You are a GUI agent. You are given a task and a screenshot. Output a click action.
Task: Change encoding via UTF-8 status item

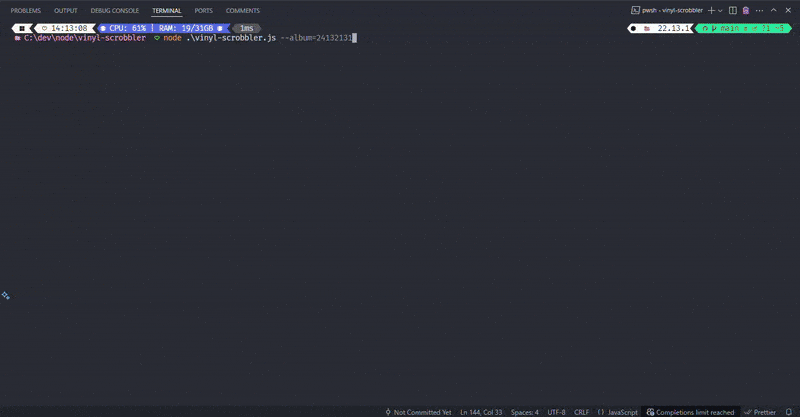[x=556, y=412]
